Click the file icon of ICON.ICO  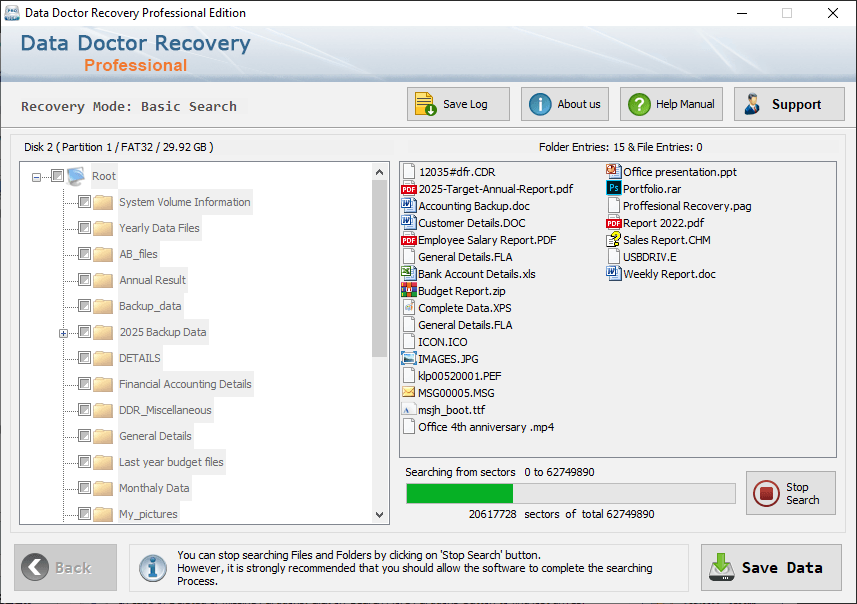pyautogui.click(x=408, y=342)
